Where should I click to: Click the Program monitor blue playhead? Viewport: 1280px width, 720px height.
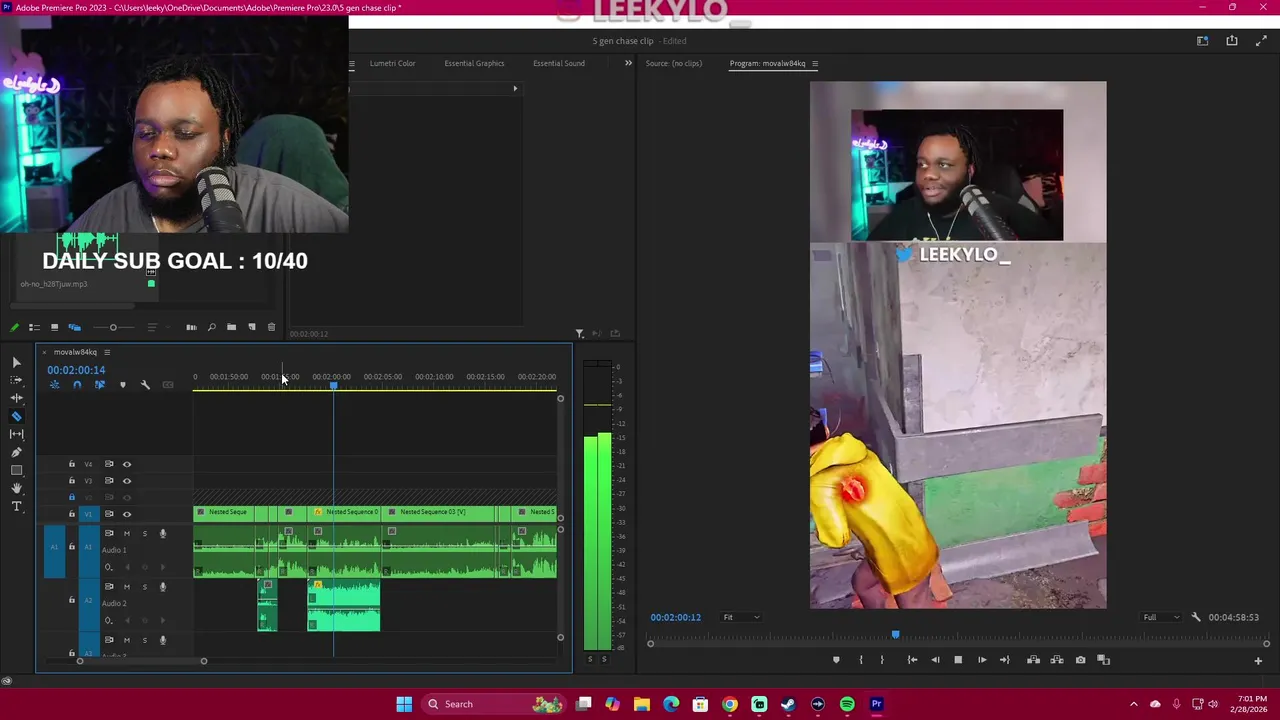coord(895,634)
